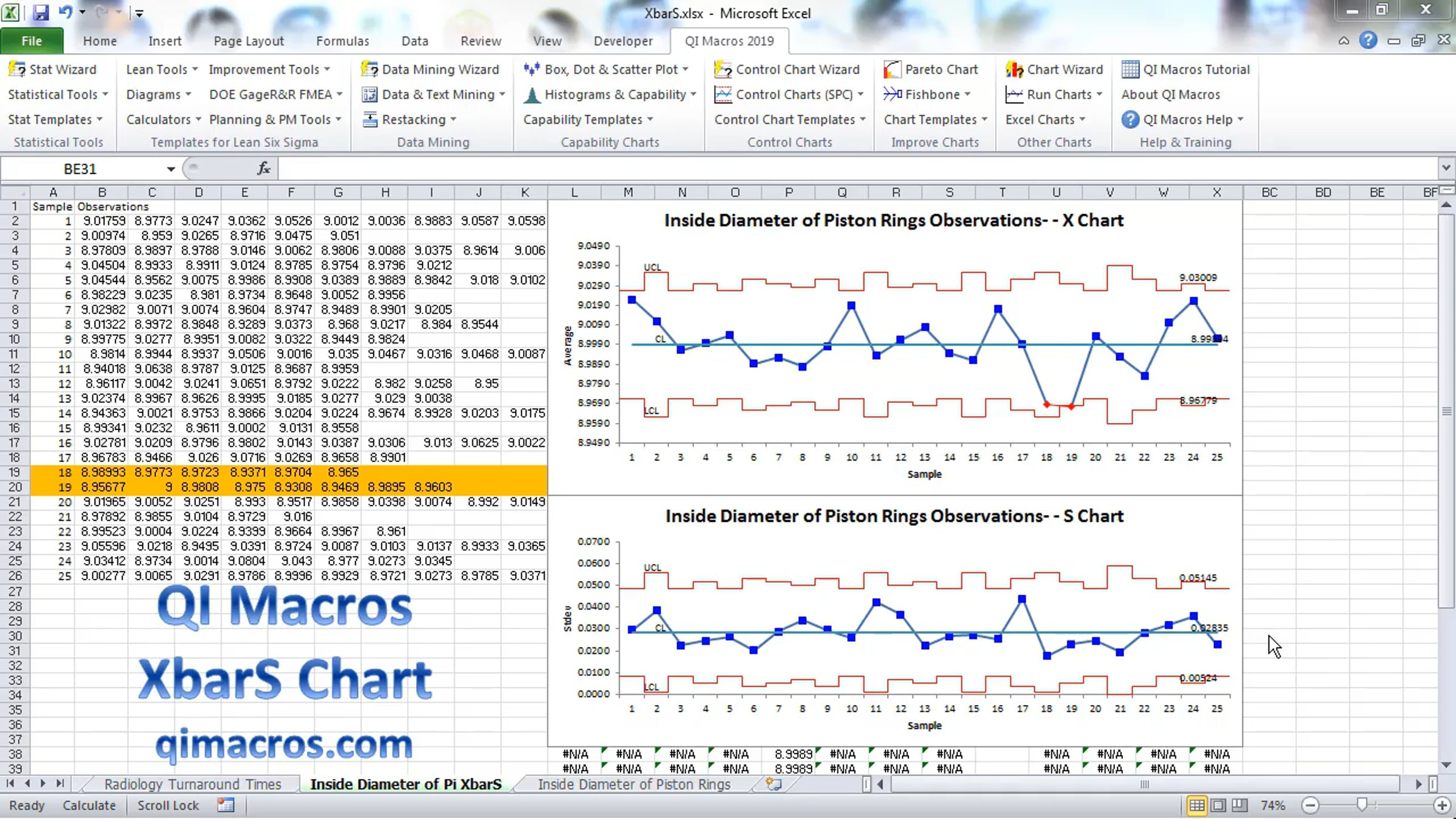The height and width of the screenshot is (819, 1456).
Task: Switch to Page Layout view button
Action: [x=1218, y=805]
